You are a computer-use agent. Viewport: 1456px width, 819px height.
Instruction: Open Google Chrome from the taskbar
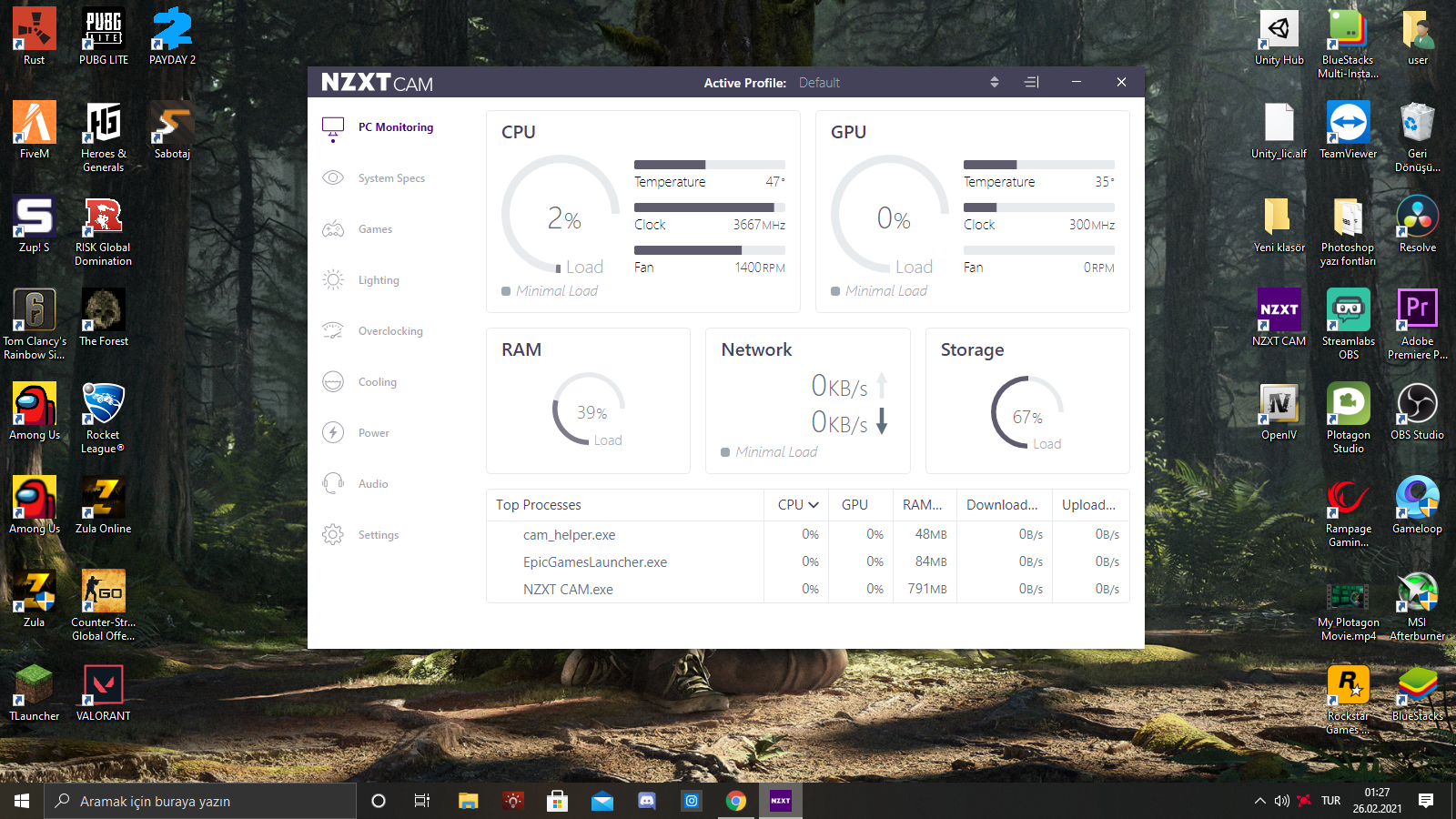(x=736, y=801)
